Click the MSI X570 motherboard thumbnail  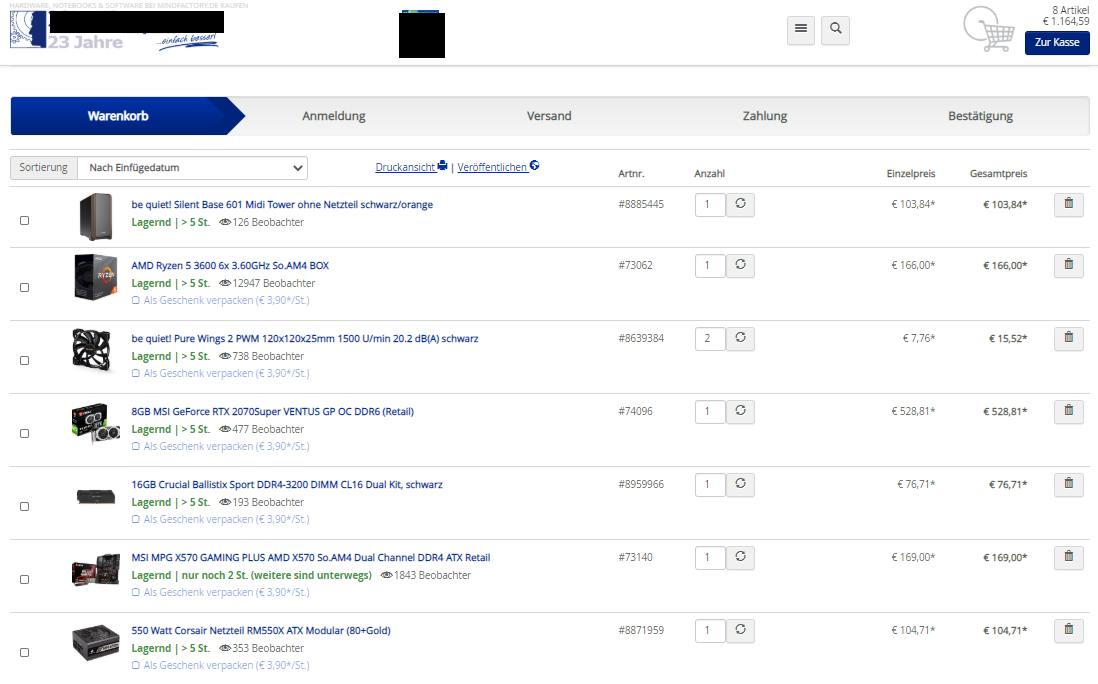point(96,569)
